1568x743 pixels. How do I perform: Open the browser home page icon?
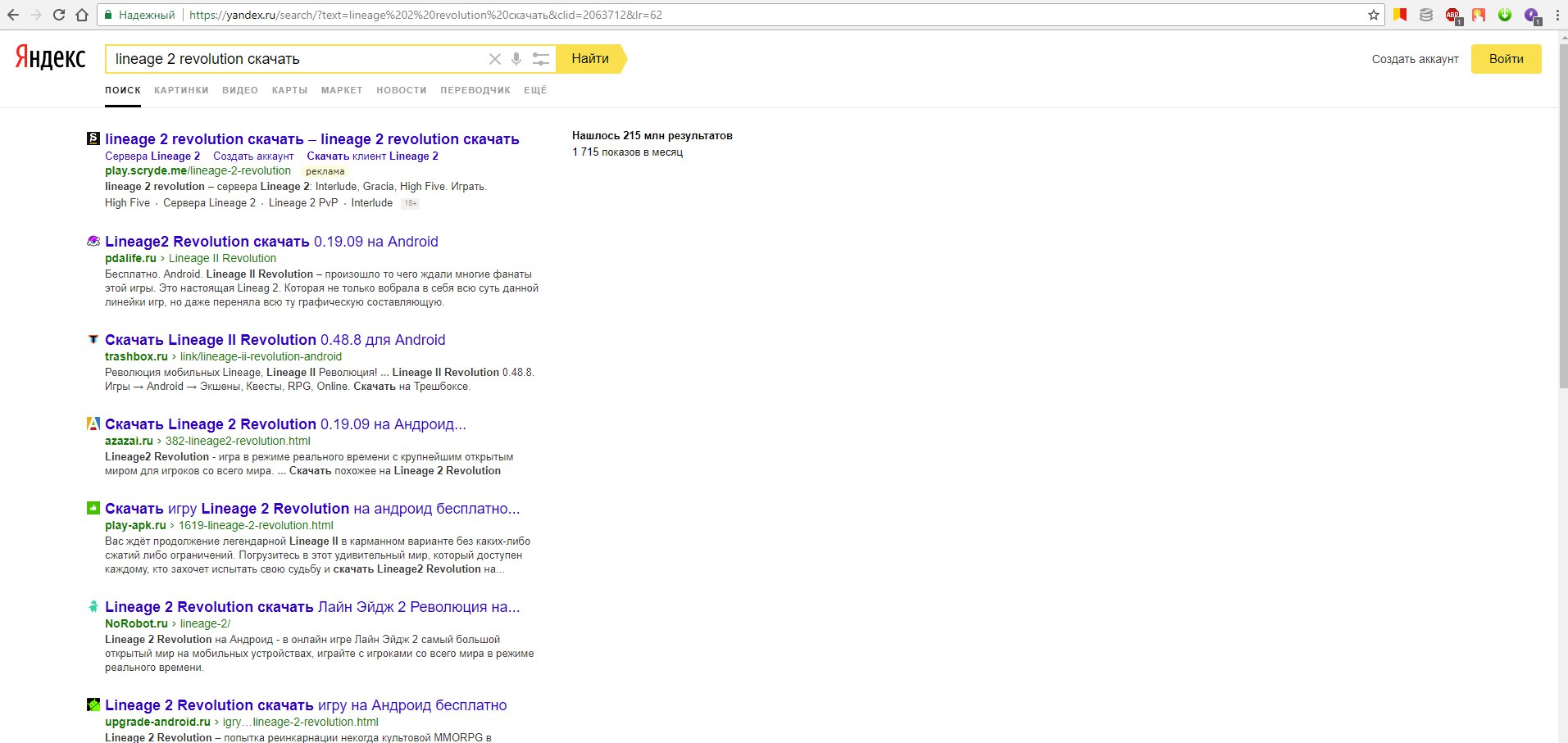[x=82, y=15]
